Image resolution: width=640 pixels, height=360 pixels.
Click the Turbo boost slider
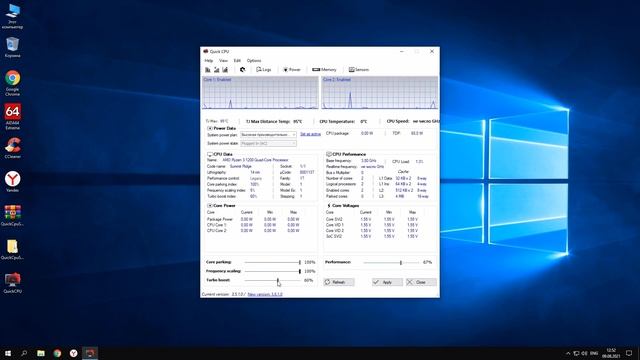click(273, 280)
